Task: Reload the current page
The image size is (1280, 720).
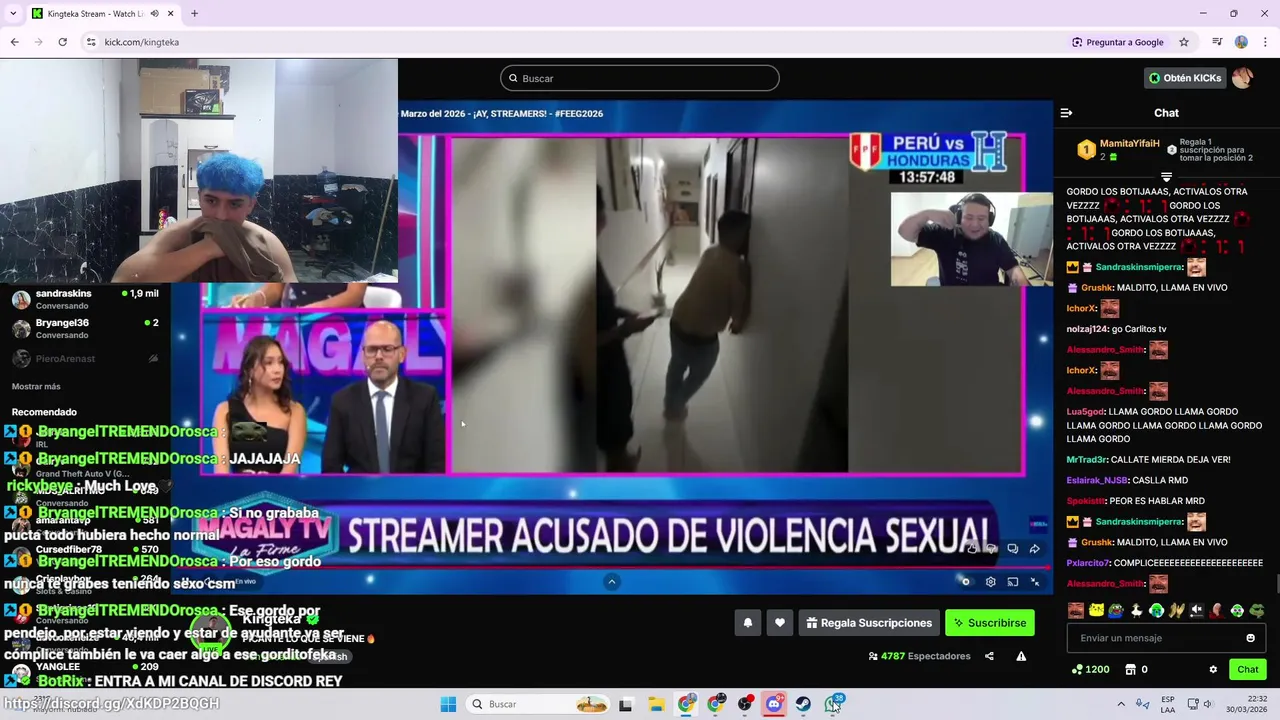Action: [62, 42]
